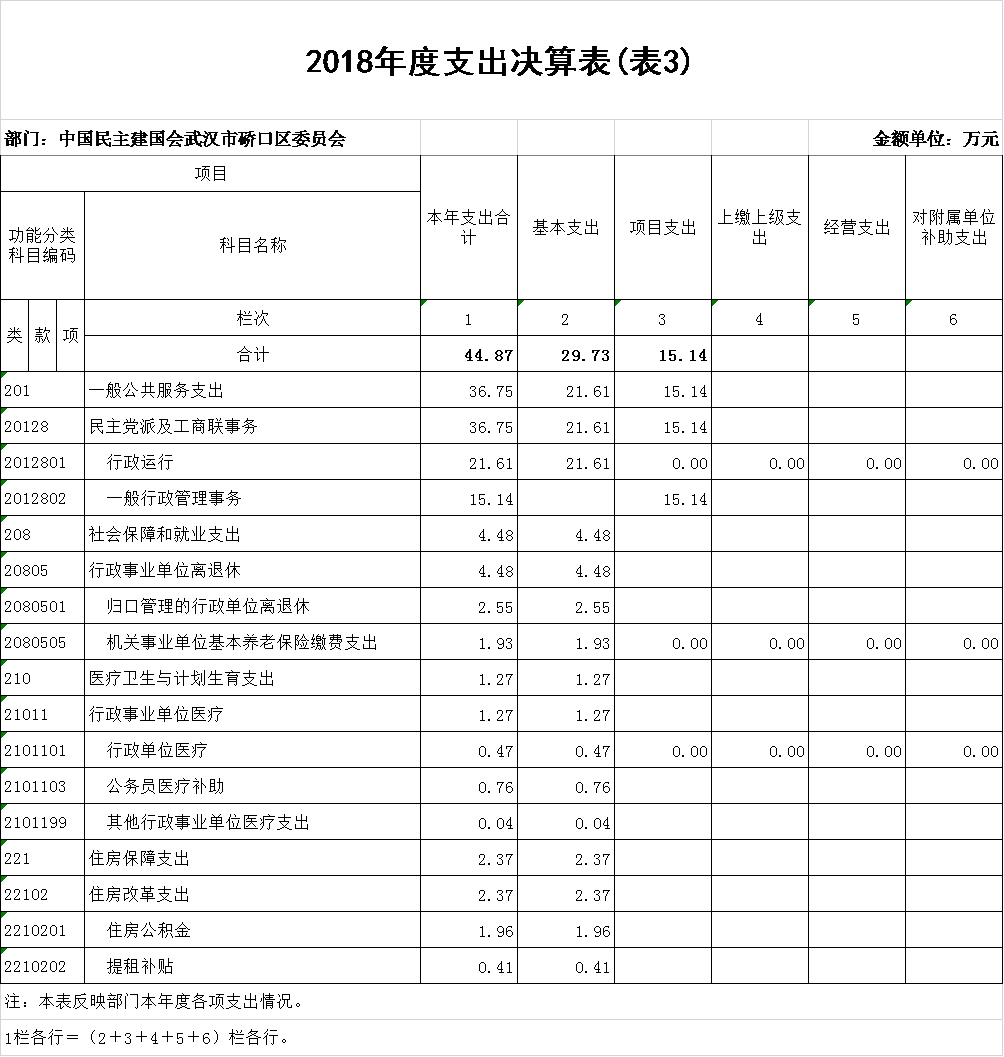Click the 栏次 row label
1004x1057 pixels.
click(x=252, y=318)
